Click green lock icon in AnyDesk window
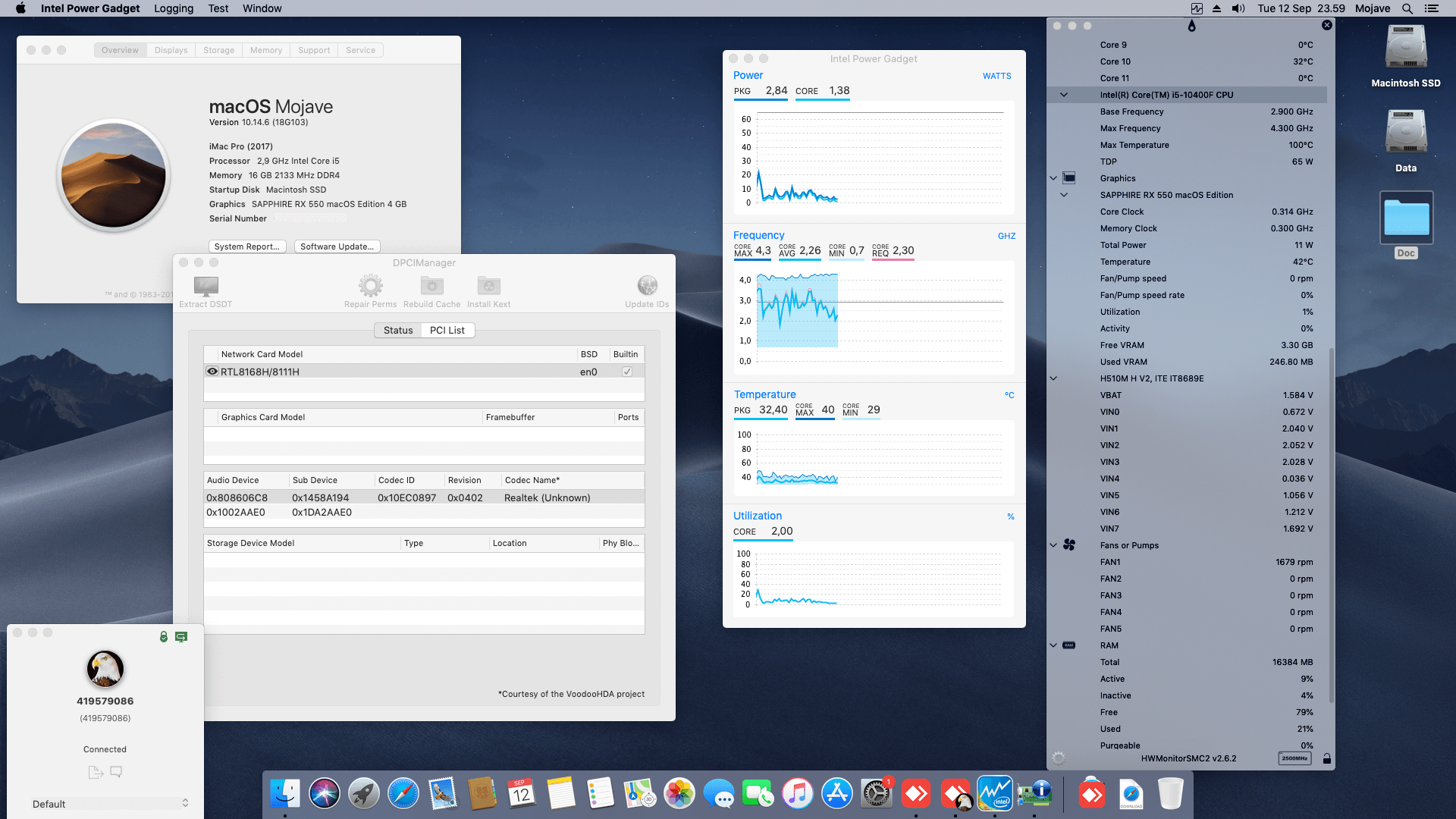This screenshot has width=1456, height=819. click(163, 637)
